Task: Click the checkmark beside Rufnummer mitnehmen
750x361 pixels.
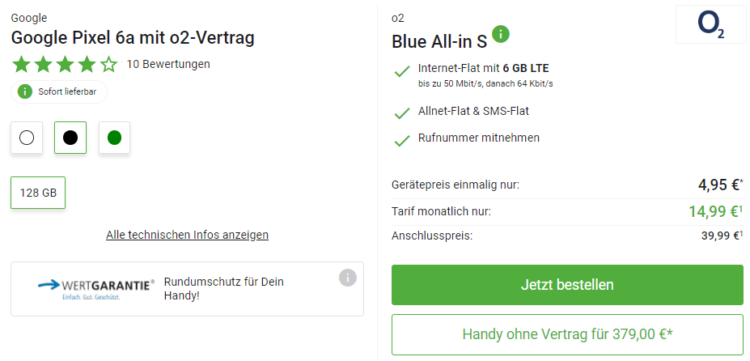Action: (402, 140)
